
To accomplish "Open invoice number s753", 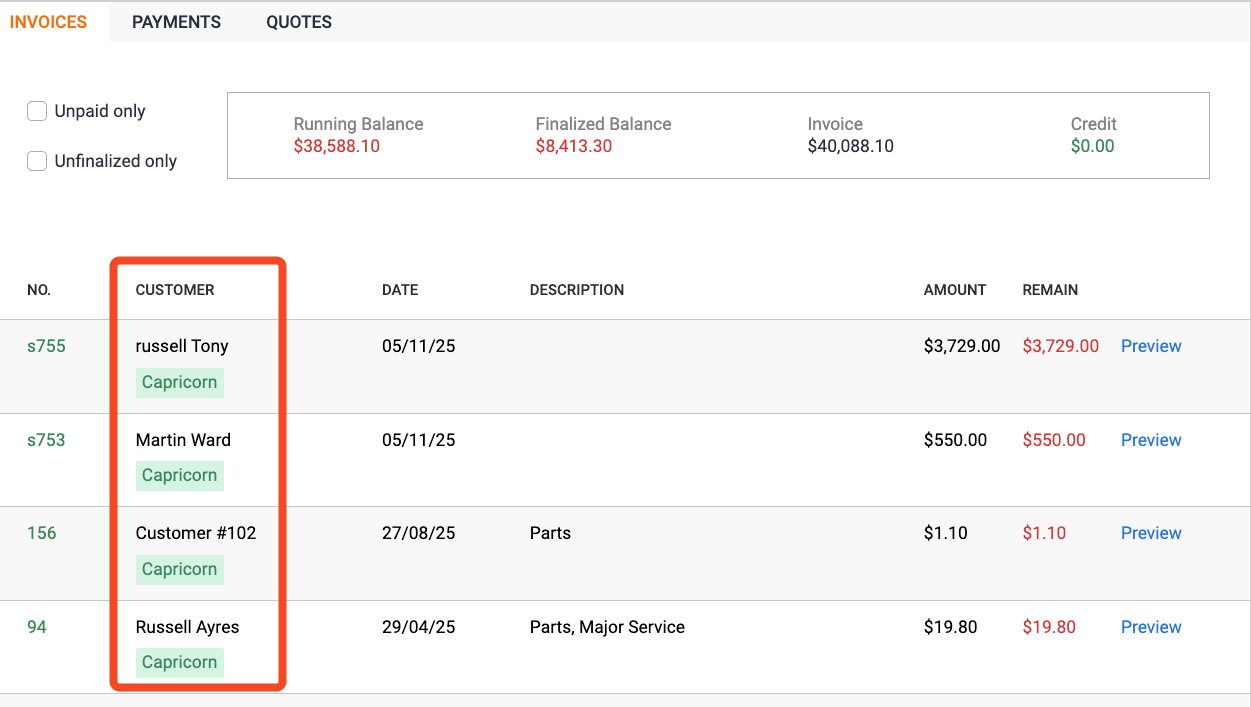I will (x=46, y=440).
